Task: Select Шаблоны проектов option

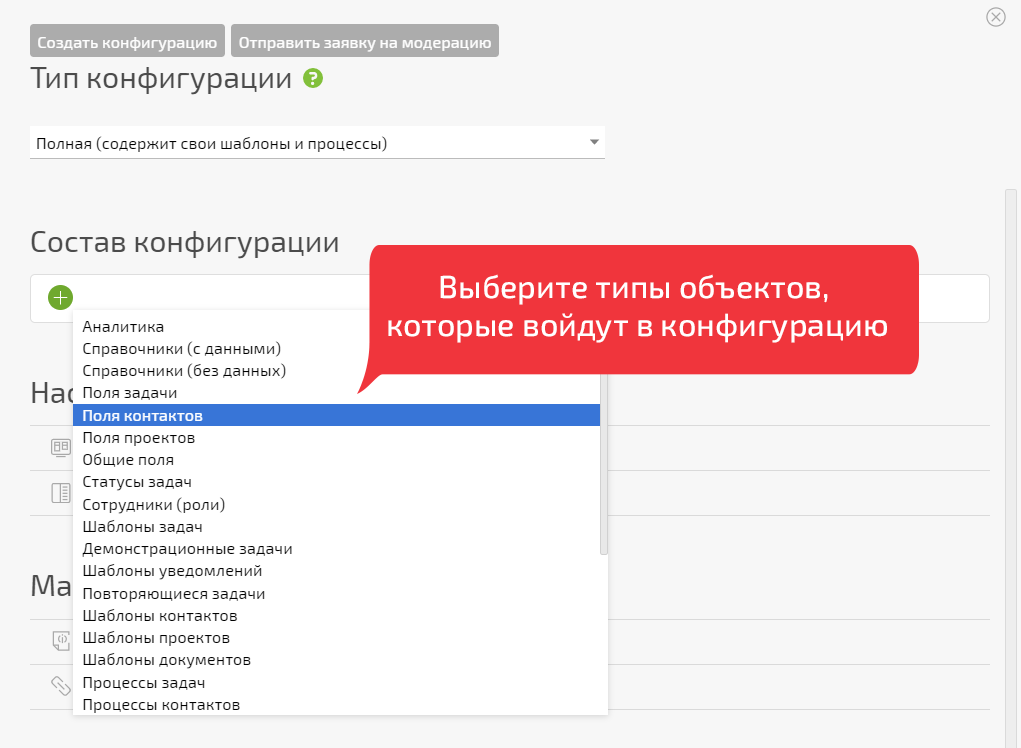Action: (337, 638)
